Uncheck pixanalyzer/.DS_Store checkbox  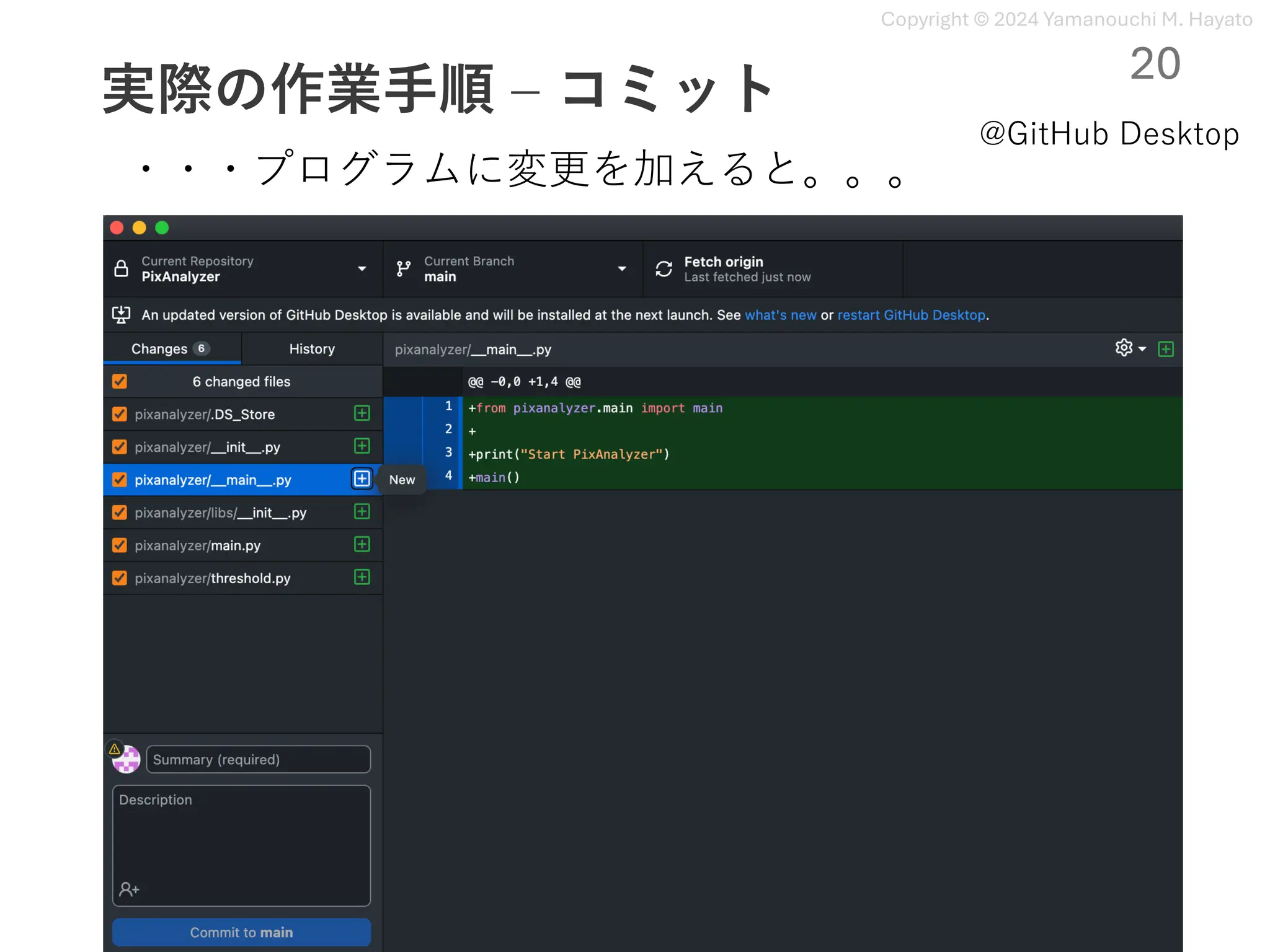coord(120,414)
